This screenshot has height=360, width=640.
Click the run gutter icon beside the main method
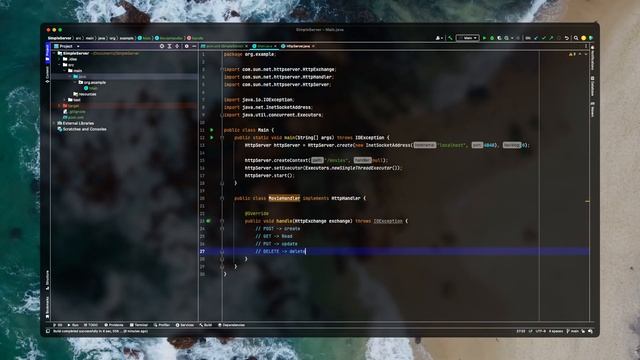point(211,138)
